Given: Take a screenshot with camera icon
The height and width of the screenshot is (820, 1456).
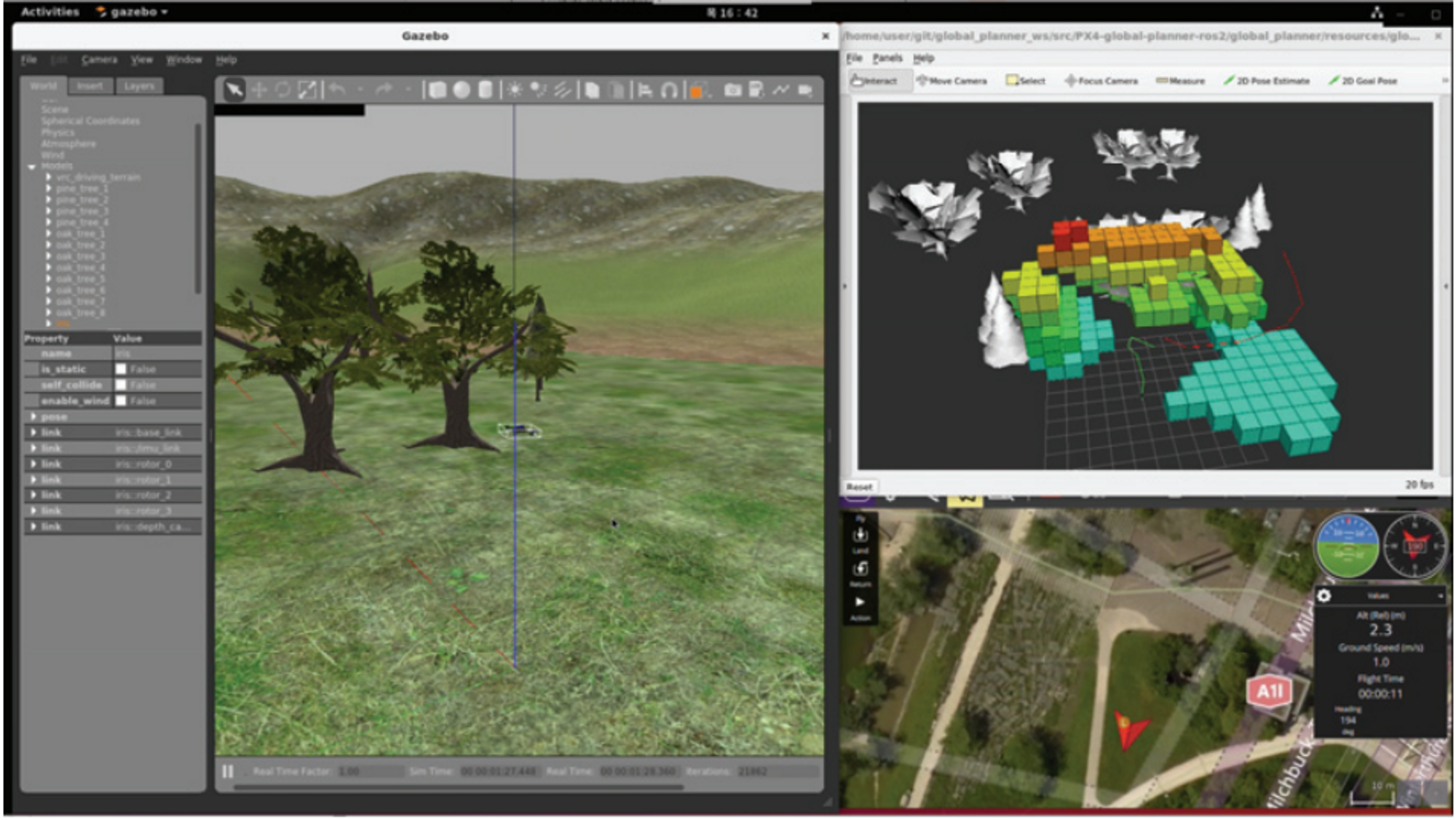Looking at the screenshot, I should [x=732, y=89].
